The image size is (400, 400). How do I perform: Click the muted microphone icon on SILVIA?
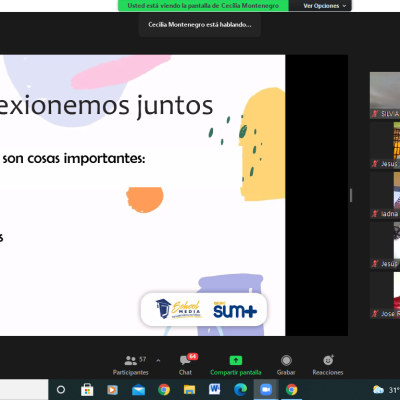pyautogui.click(x=375, y=114)
